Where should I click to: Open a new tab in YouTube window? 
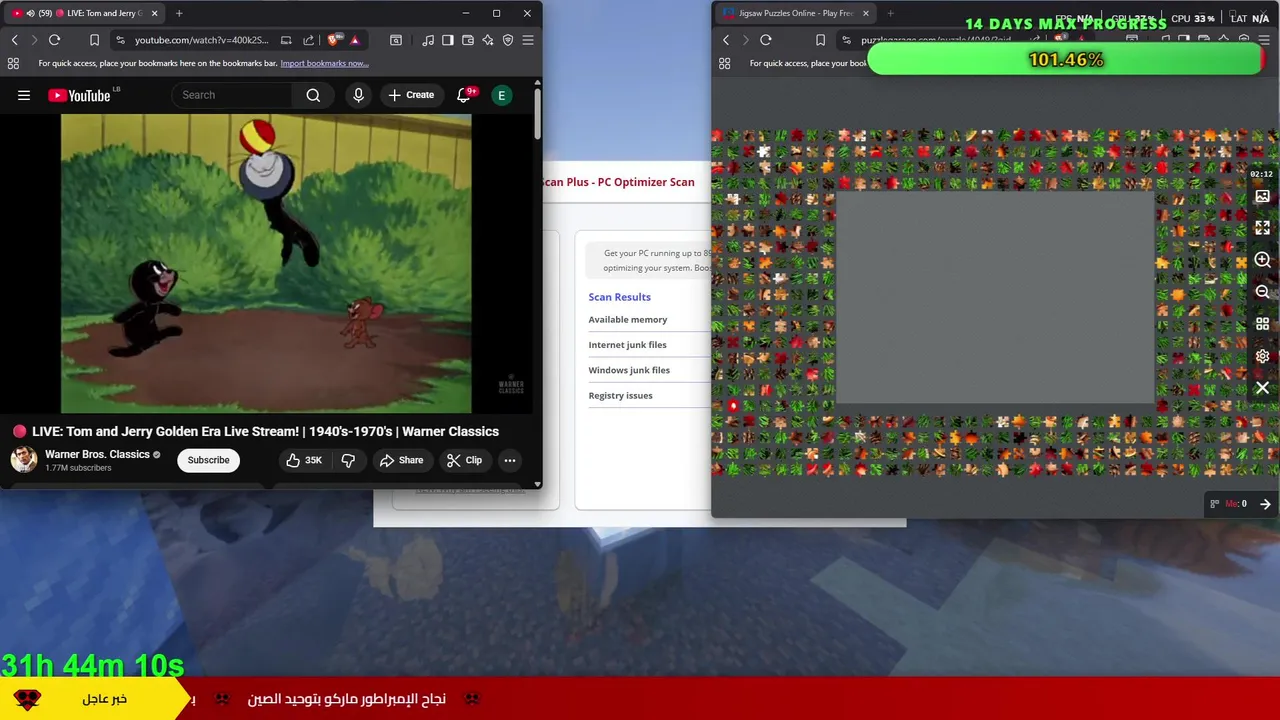179,13
